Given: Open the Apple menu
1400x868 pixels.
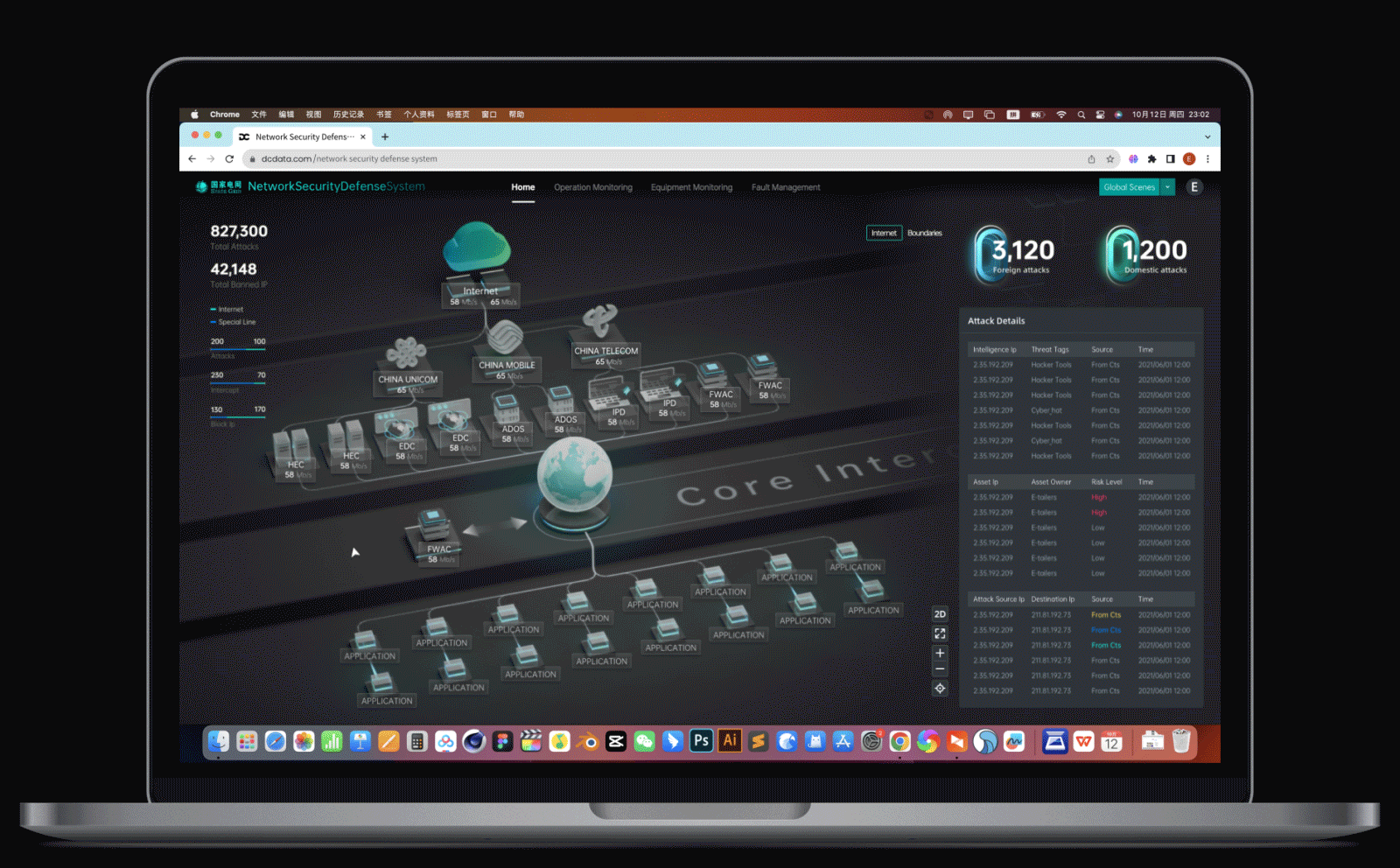Looking at the screenshot, I should tap(194, 115).
